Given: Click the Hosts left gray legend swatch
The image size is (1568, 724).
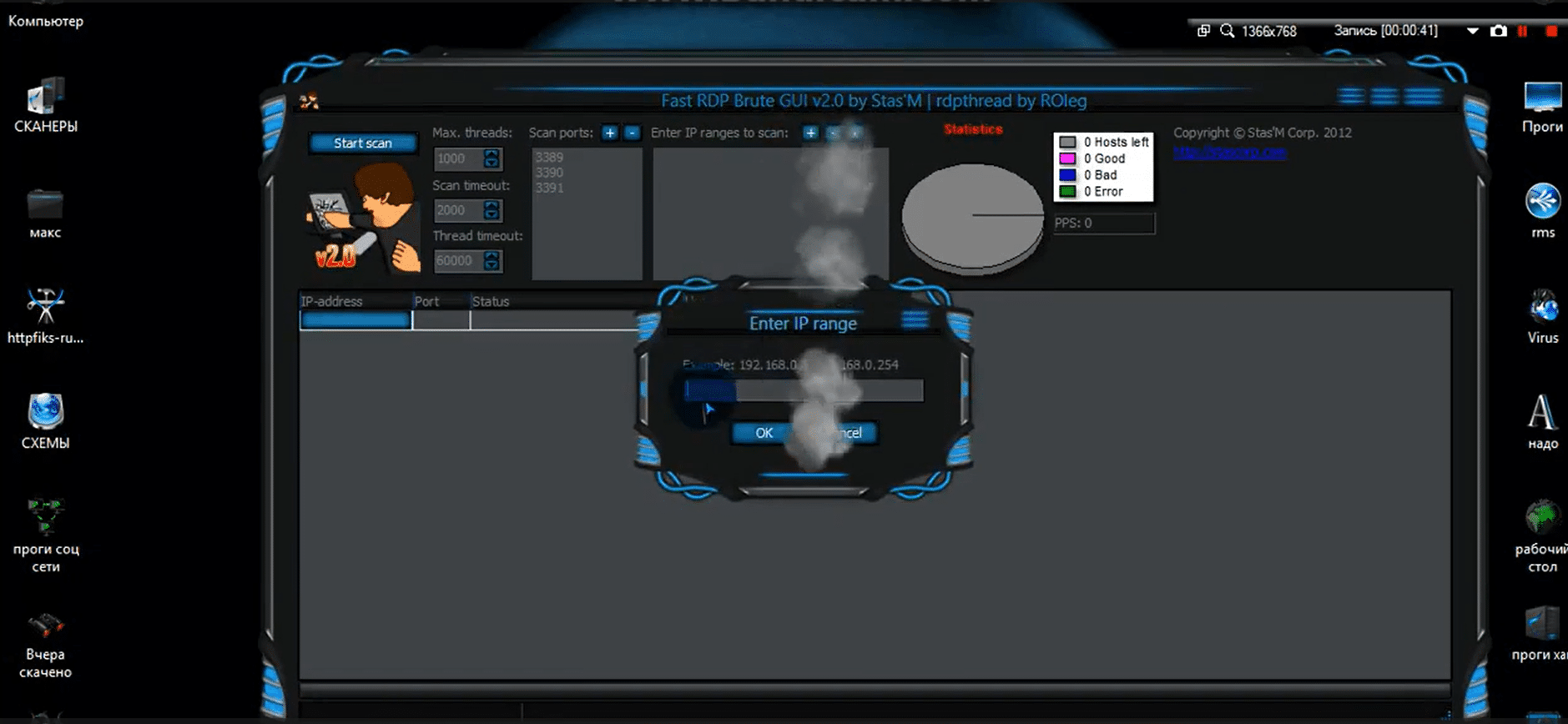Looking at the screenshot, I should point(1067,143).
